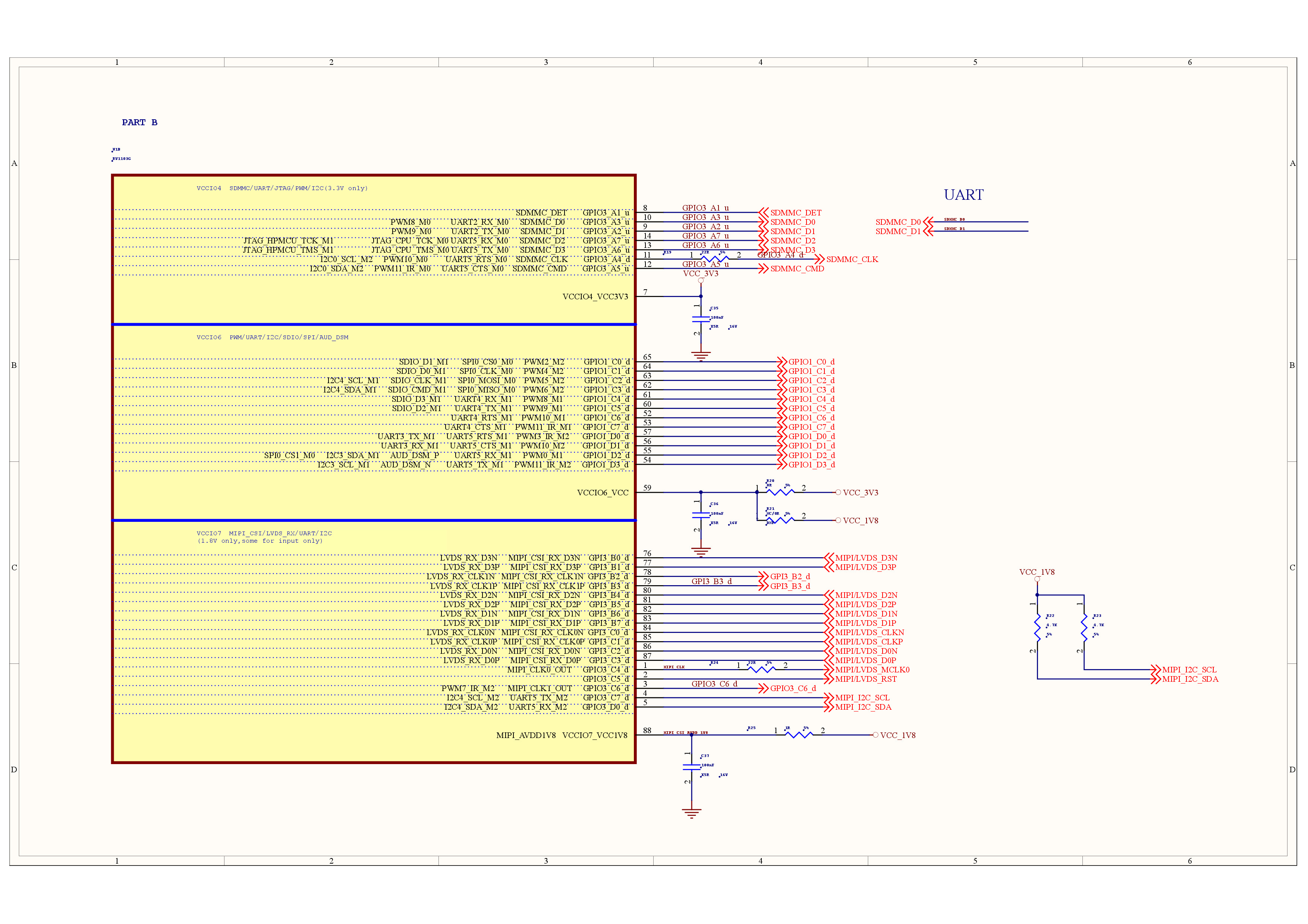Click the ground symbol below capacitor C37

(692, 813)
